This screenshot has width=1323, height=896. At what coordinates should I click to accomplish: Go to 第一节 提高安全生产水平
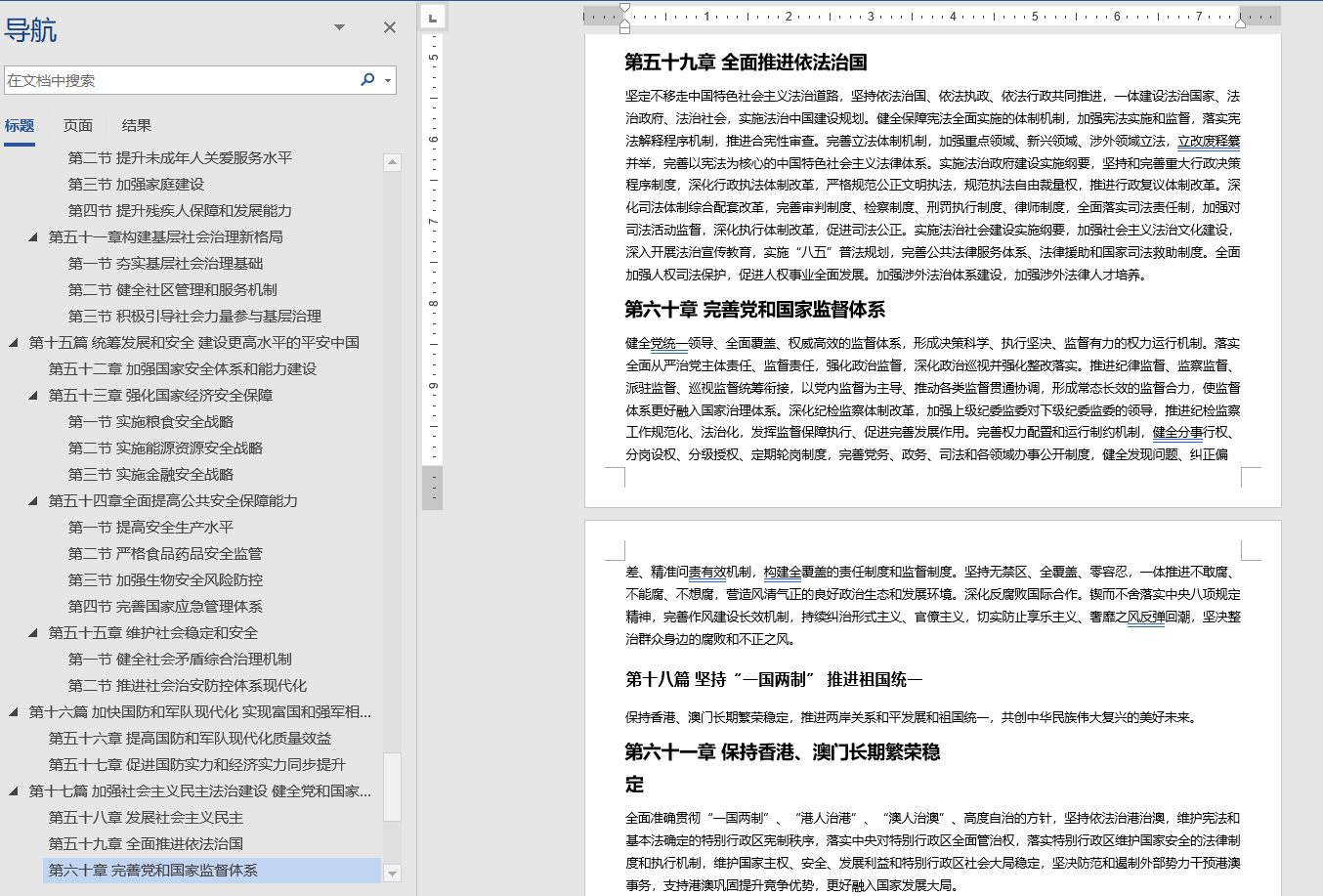(x=150, y=527)
